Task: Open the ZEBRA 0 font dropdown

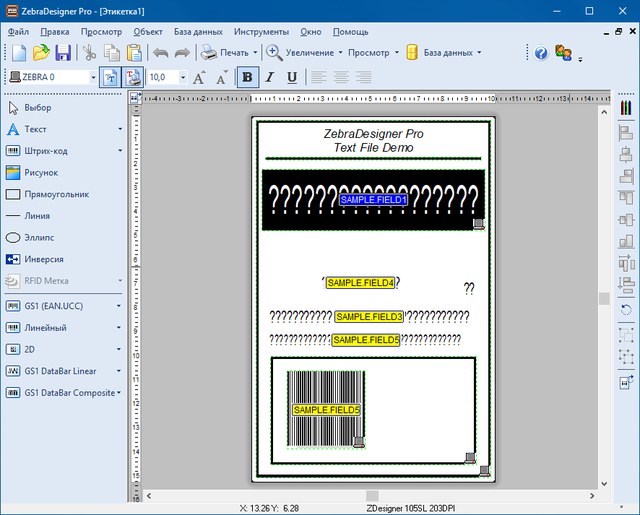Action: tap(93, 77)
